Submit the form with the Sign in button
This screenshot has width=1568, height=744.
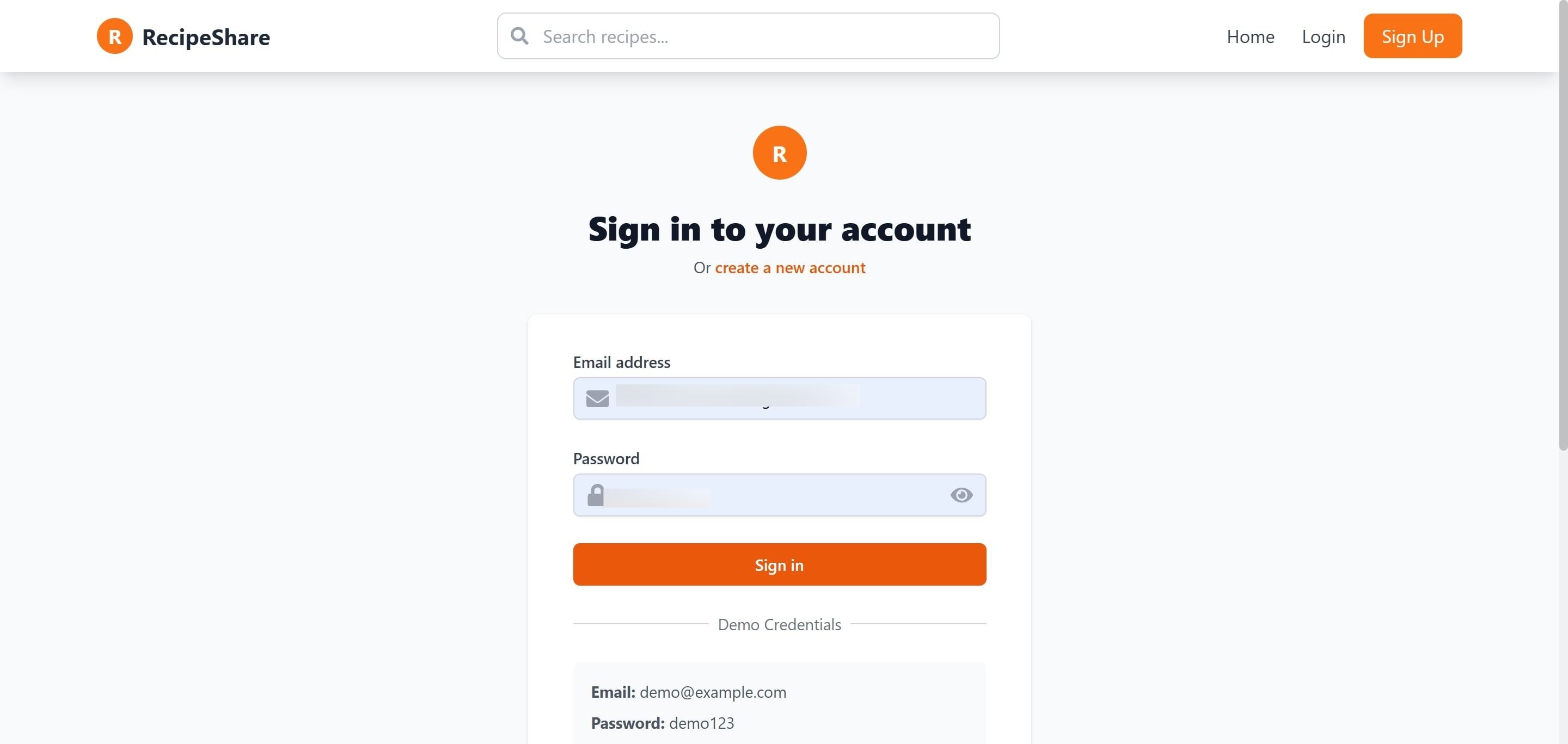pyautogui.click(x=779, y=564)
